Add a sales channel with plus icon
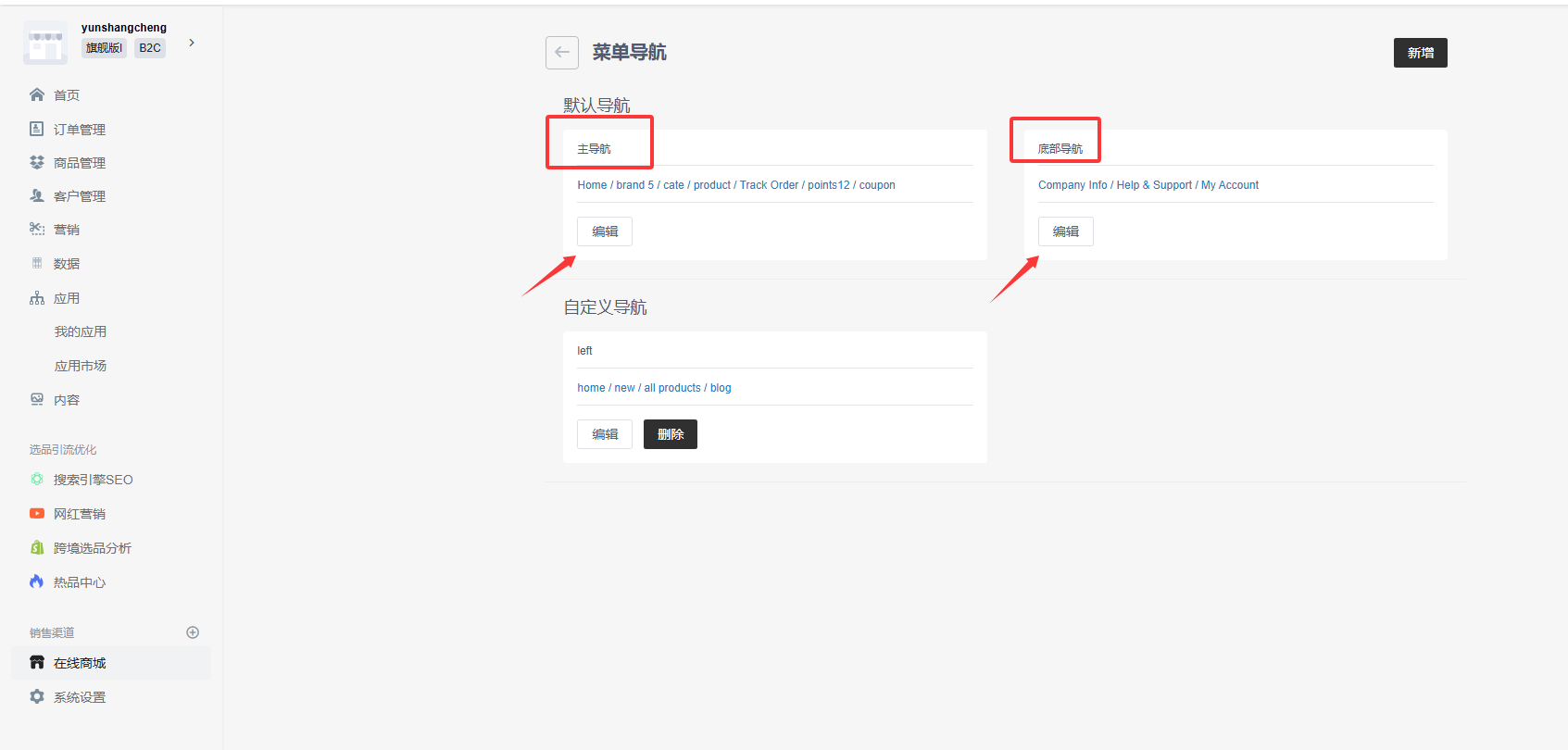 [193, 632]
